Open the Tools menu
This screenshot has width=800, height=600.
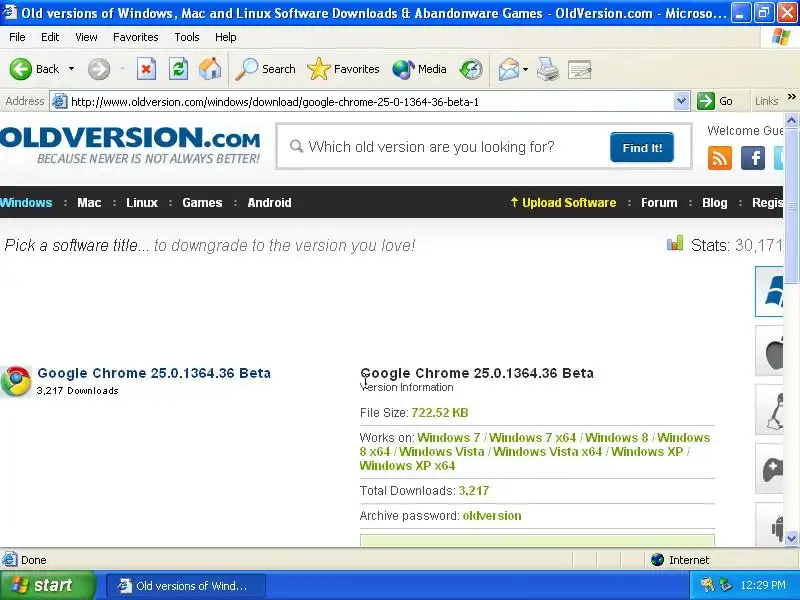click(x=187, y=37)
